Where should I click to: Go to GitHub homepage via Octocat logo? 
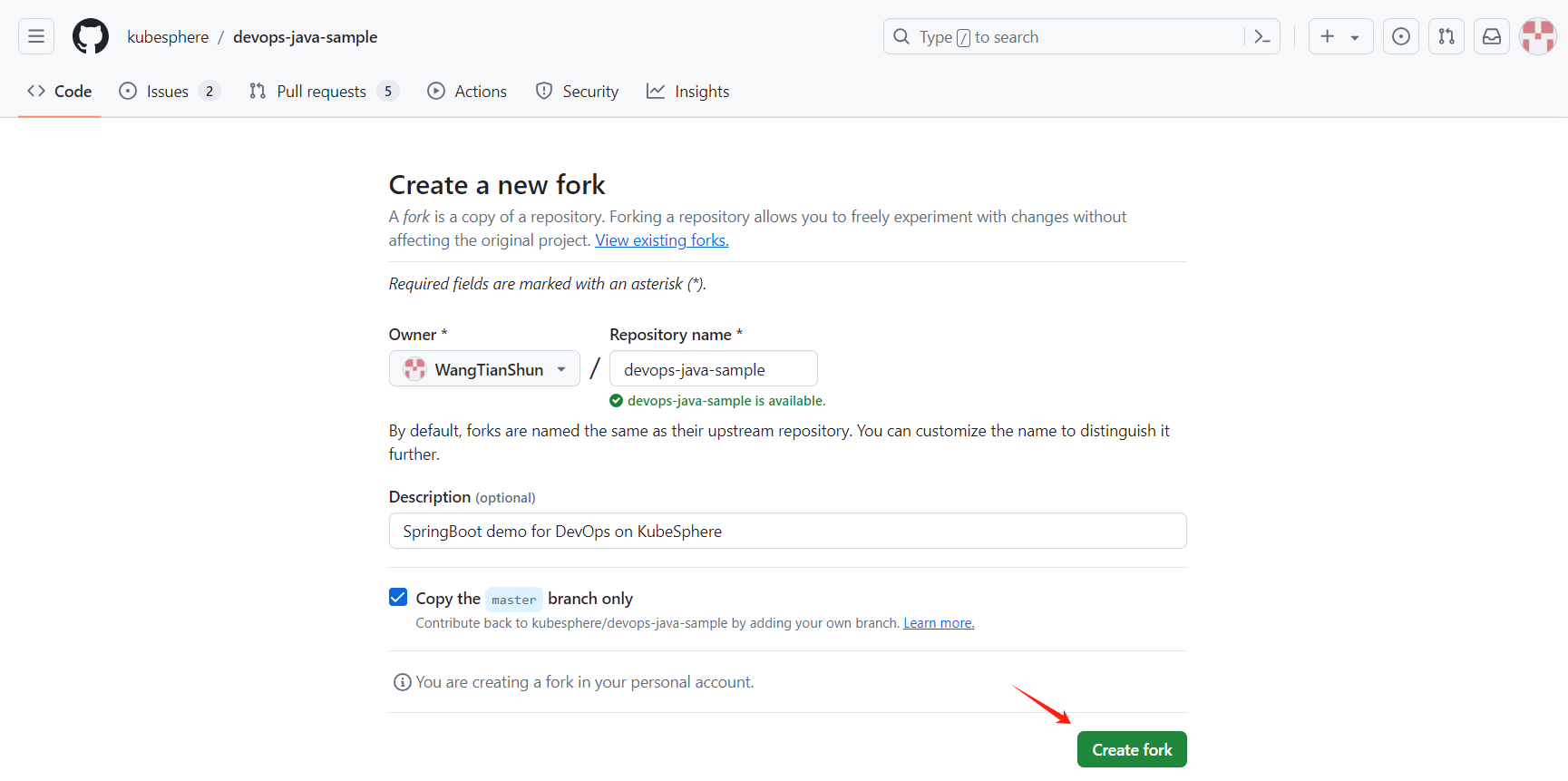(91, 36)
